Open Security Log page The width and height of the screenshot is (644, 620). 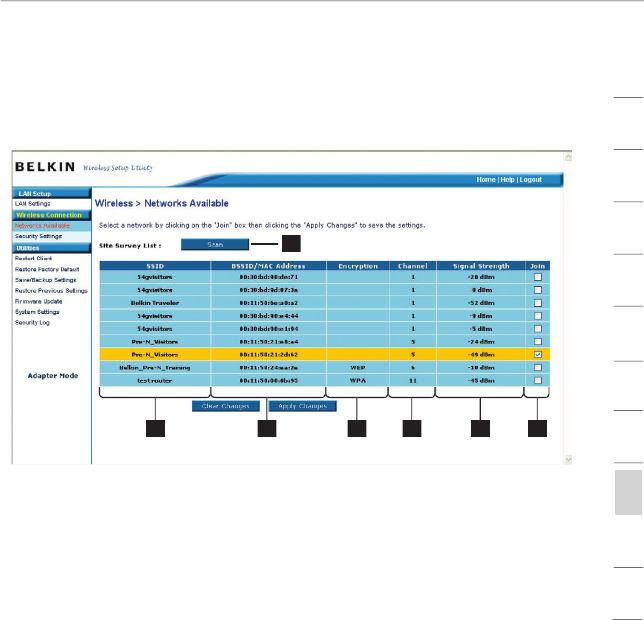pyautogui.click(x=32, y=323)
